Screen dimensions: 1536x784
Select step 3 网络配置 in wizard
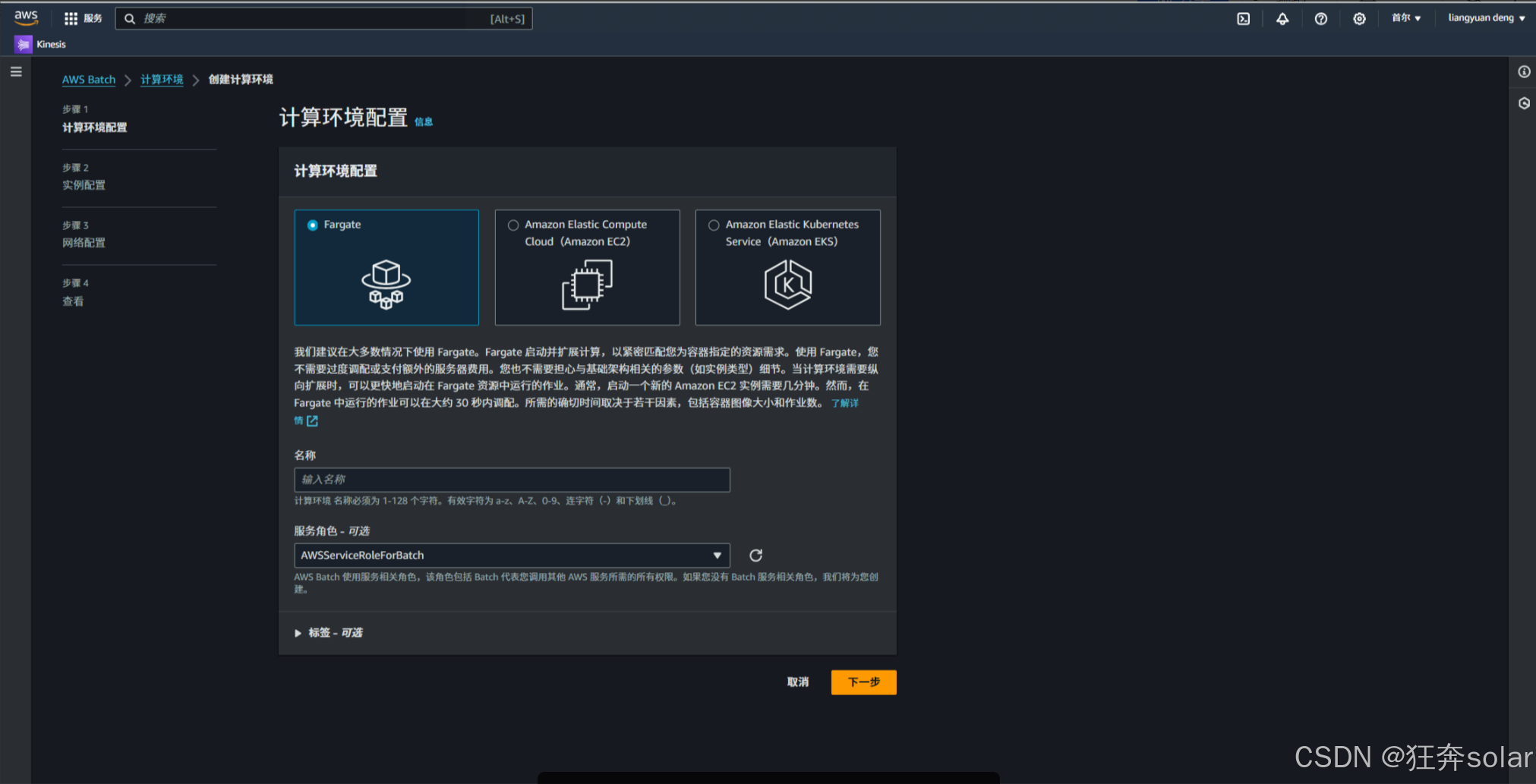pos(84,243)
